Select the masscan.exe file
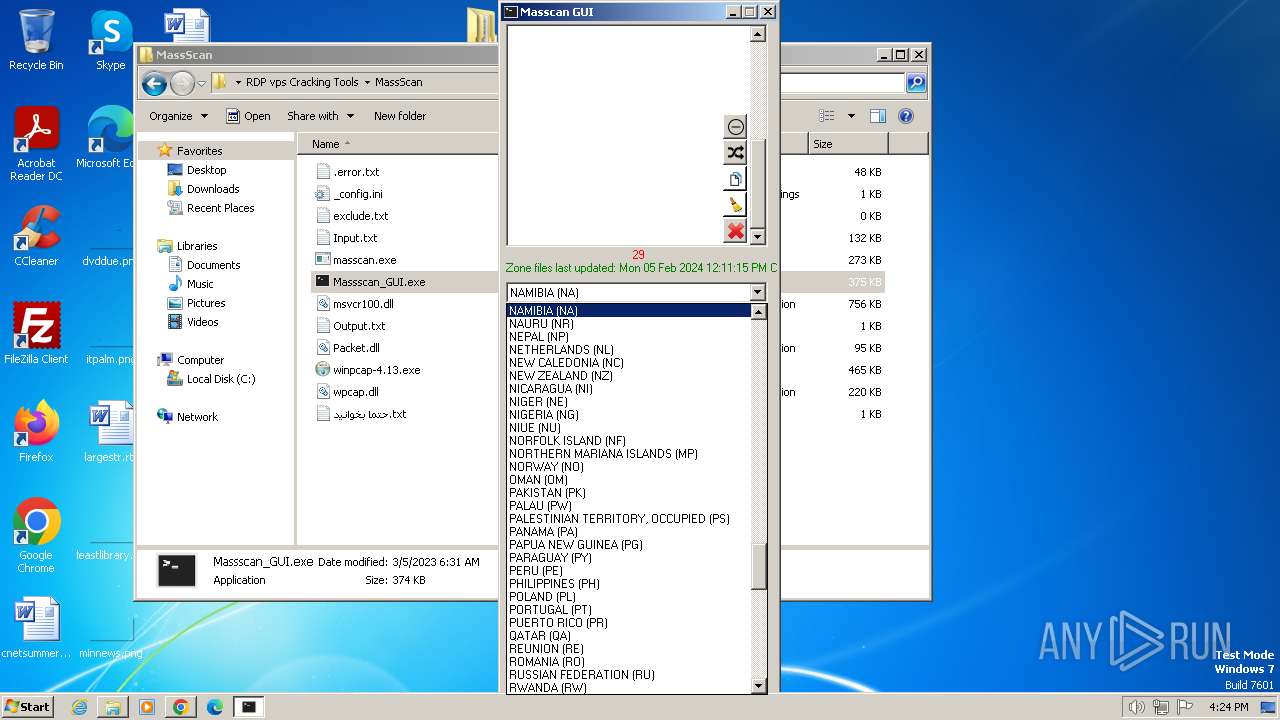The image size is (1280, 720). (x=364, y=260)
